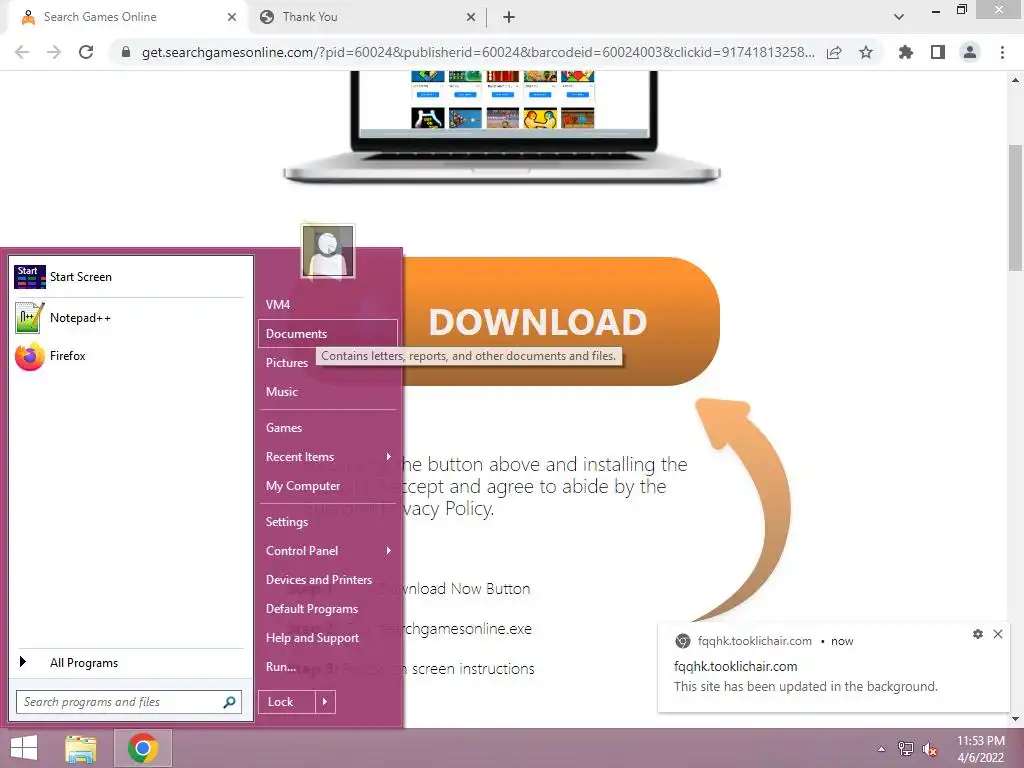Expand the Recent Items submenu arrow
The height and width of the screenshot is (768, 1024).
389,457
